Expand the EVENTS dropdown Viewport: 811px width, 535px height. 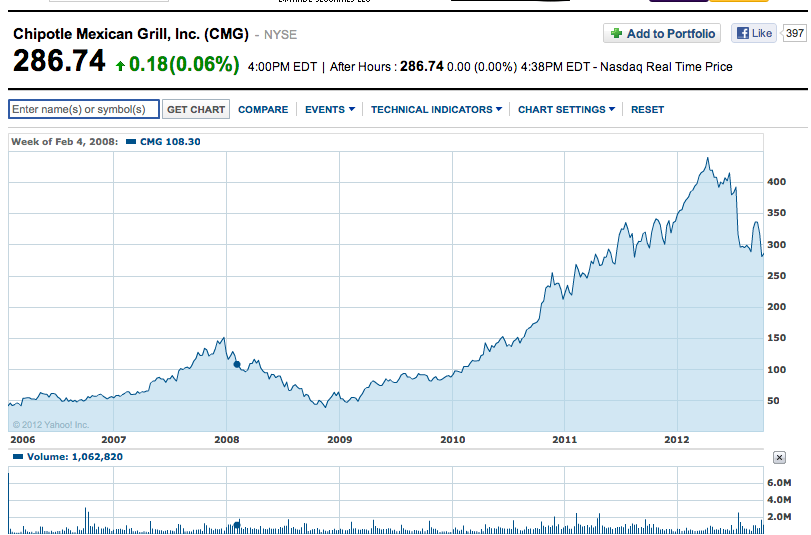point(330,110)
